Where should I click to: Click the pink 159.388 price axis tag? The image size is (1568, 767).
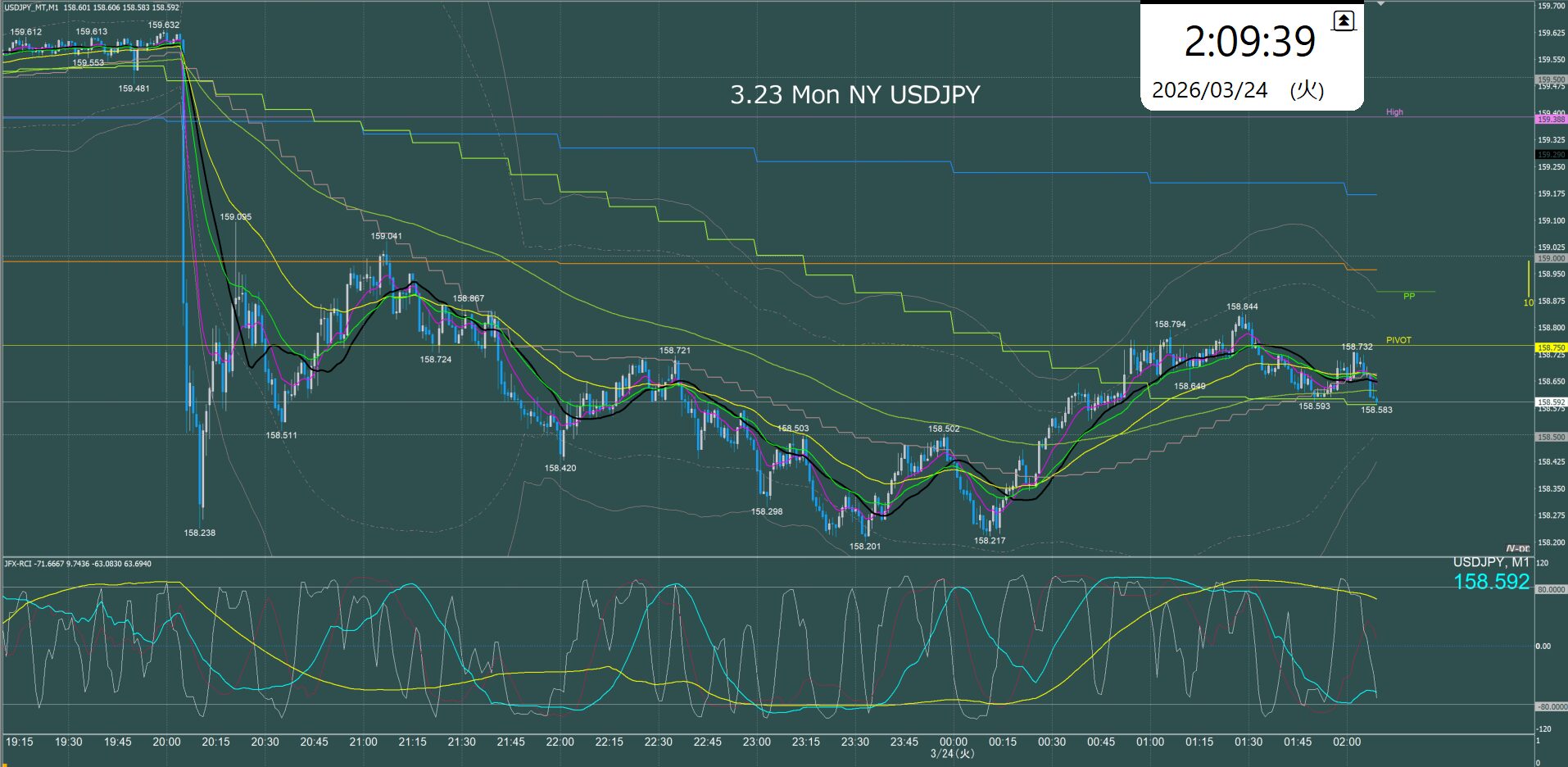coord(1550,120)
